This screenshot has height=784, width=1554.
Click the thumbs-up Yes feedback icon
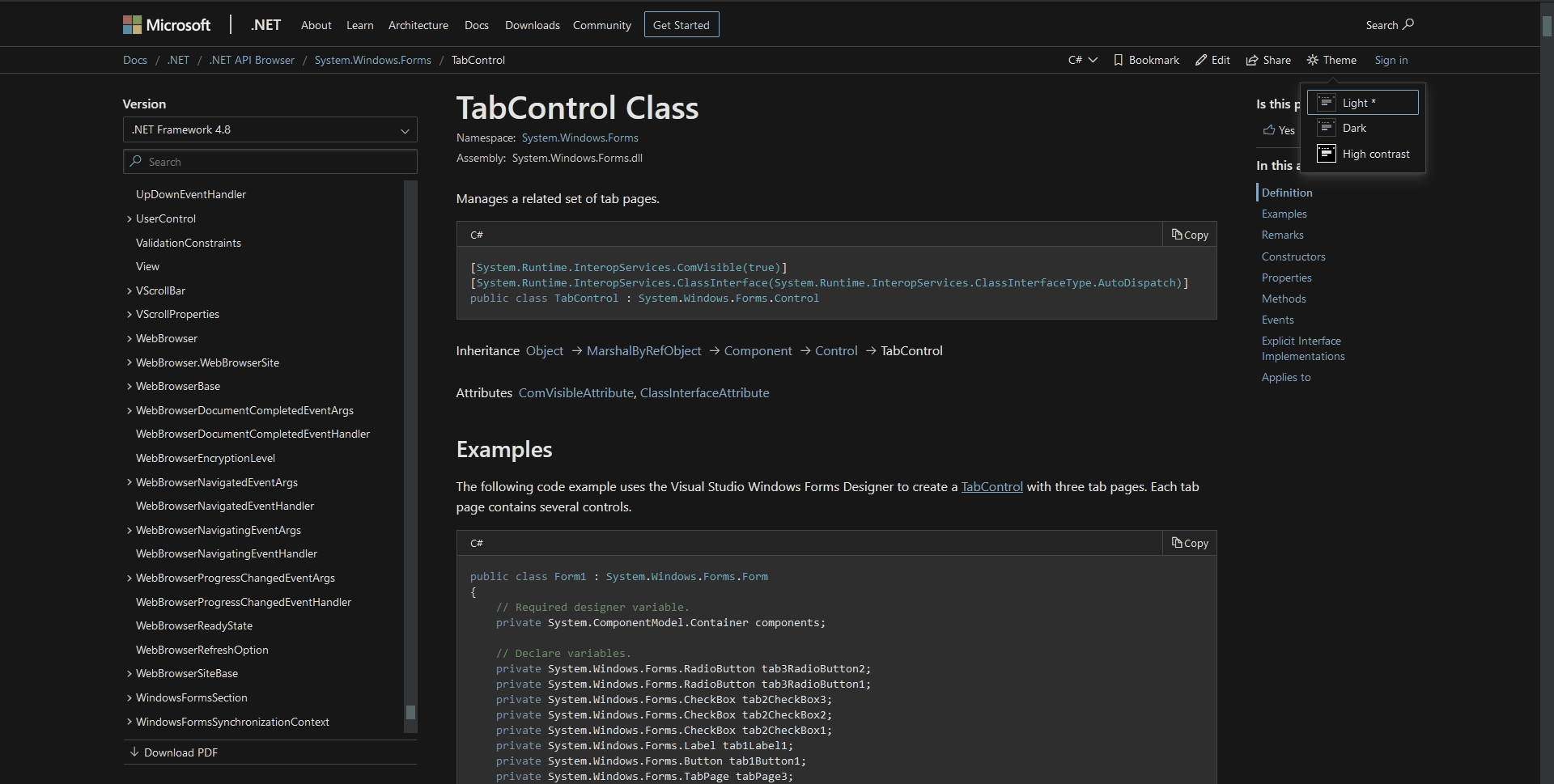(x=1269, y=130)
